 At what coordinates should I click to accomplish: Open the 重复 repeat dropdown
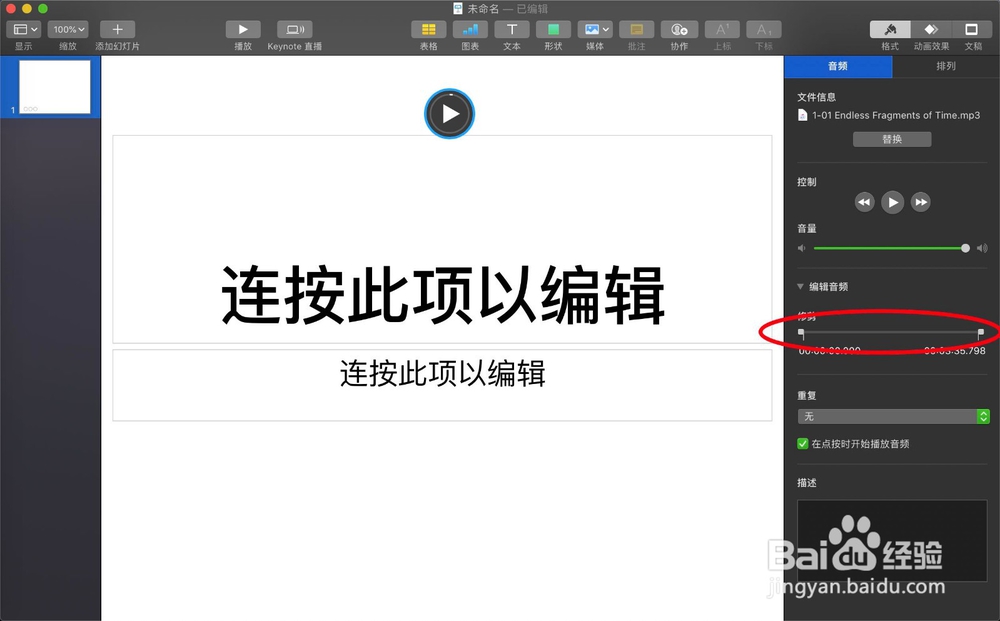(891, 417)
